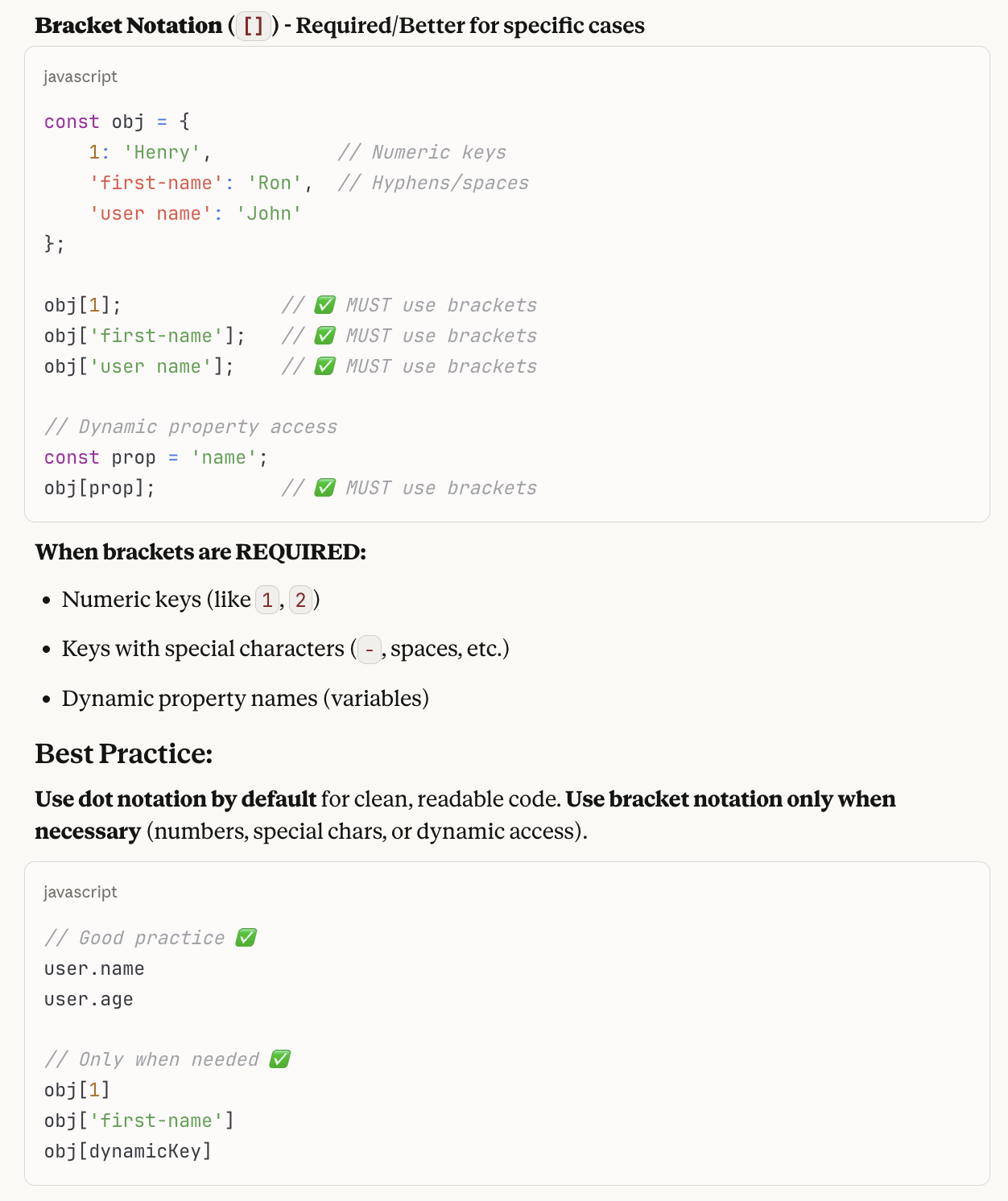Click the inline code chip showing 1
This screenshot has width=1008, height=1201.
(266, 600)
